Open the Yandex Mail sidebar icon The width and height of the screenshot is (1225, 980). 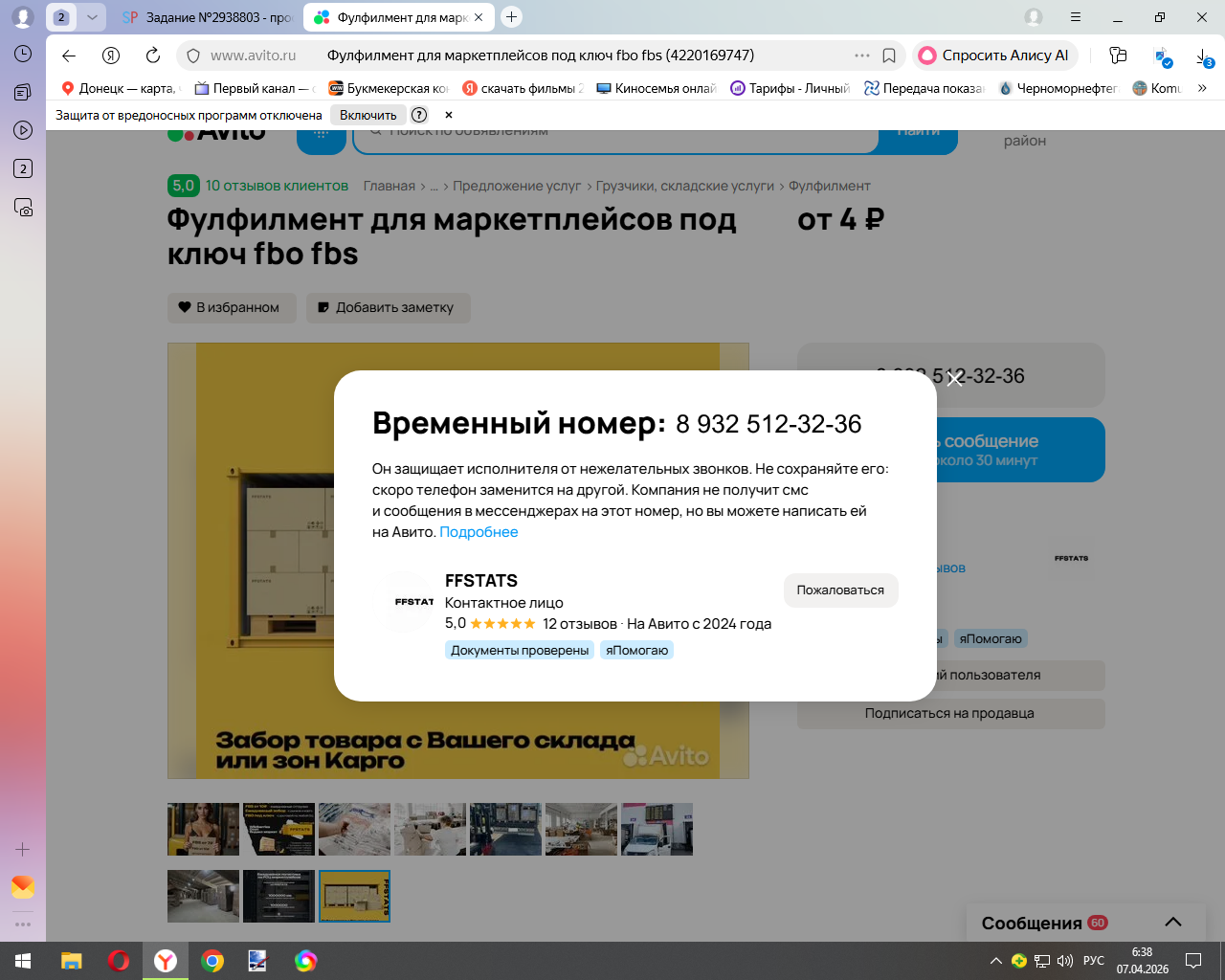(23, 887)
